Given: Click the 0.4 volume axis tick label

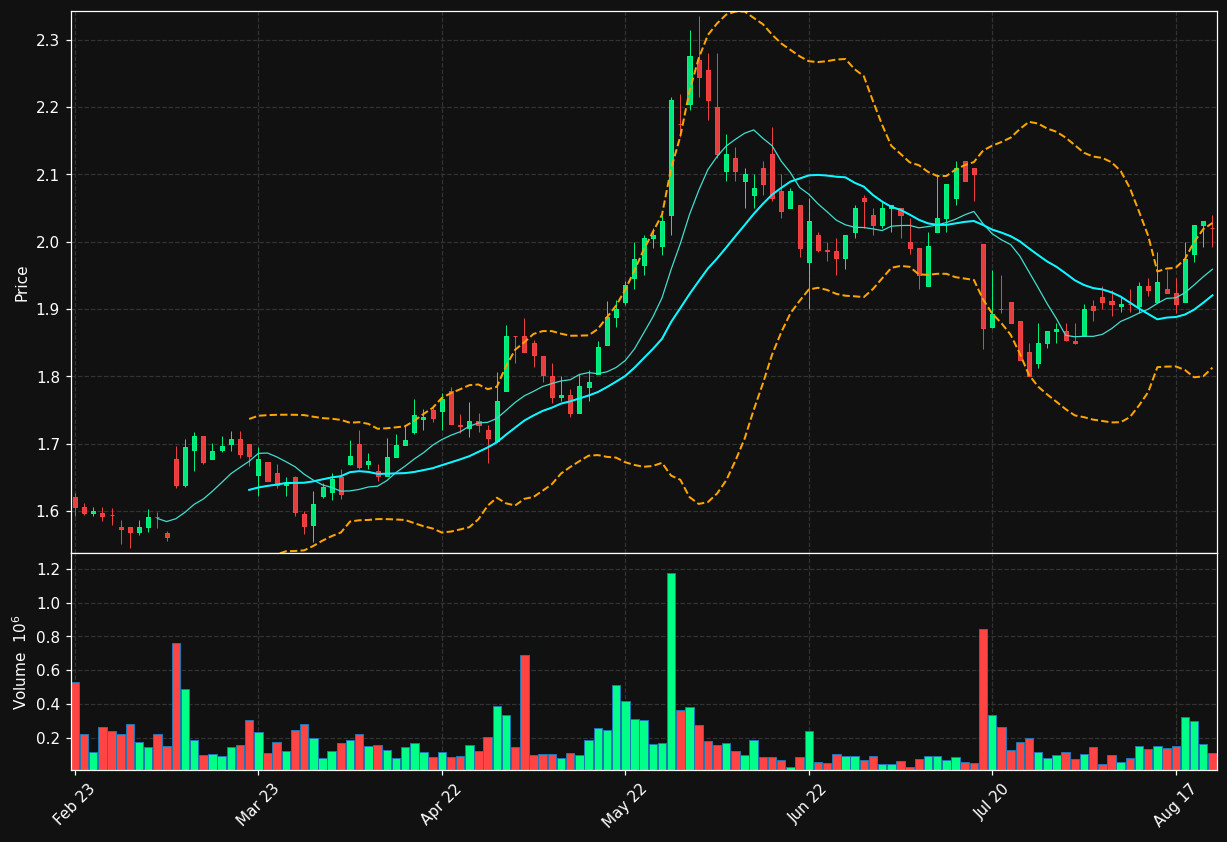Looking at the screenshot, I should [x=49, y=705].
